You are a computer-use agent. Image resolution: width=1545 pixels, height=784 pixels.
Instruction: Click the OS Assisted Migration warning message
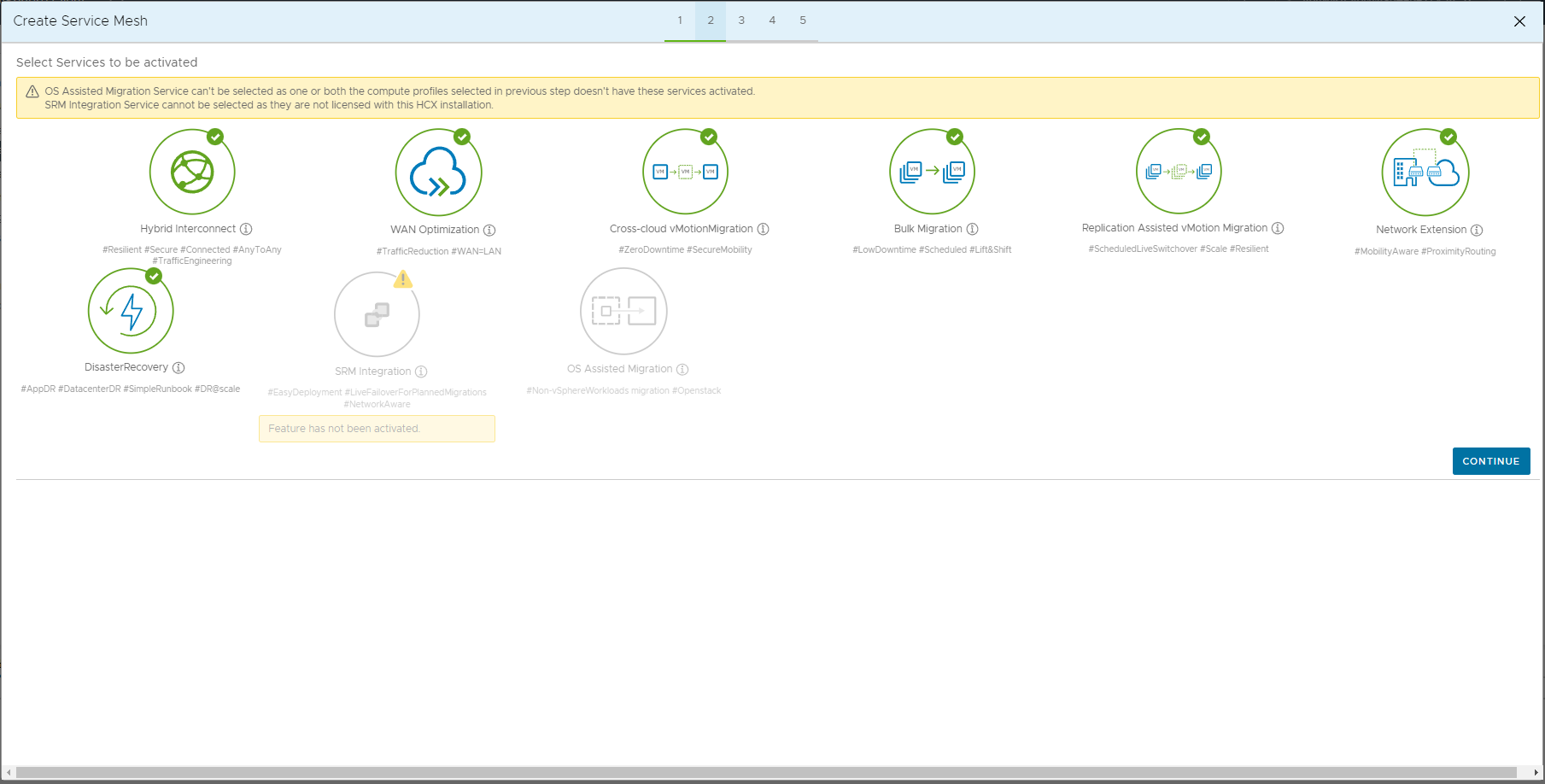pos(400,91)
